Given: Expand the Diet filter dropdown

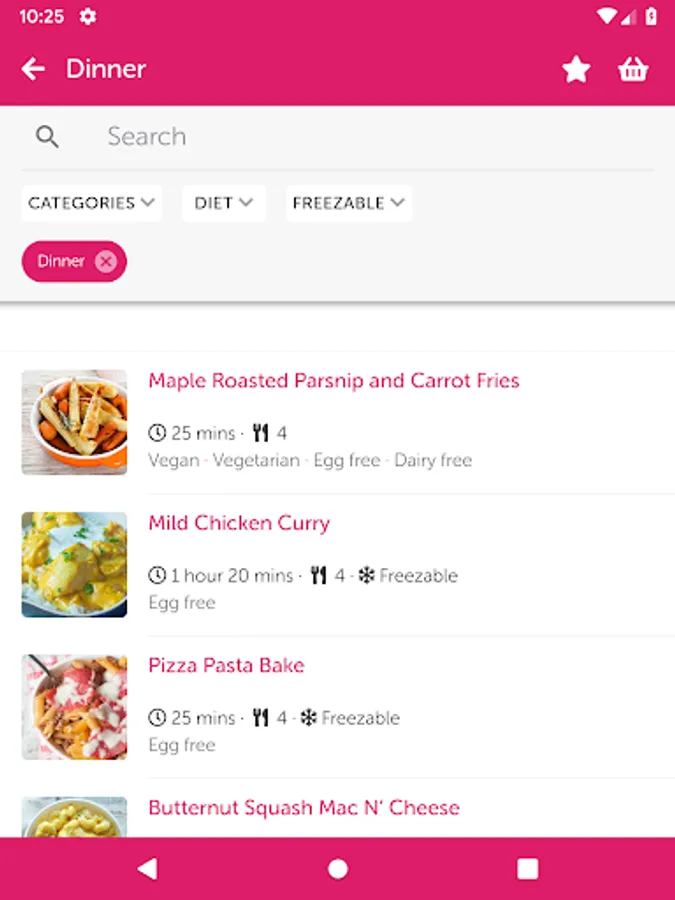Looking at the screenshot, I should (223, 203).
